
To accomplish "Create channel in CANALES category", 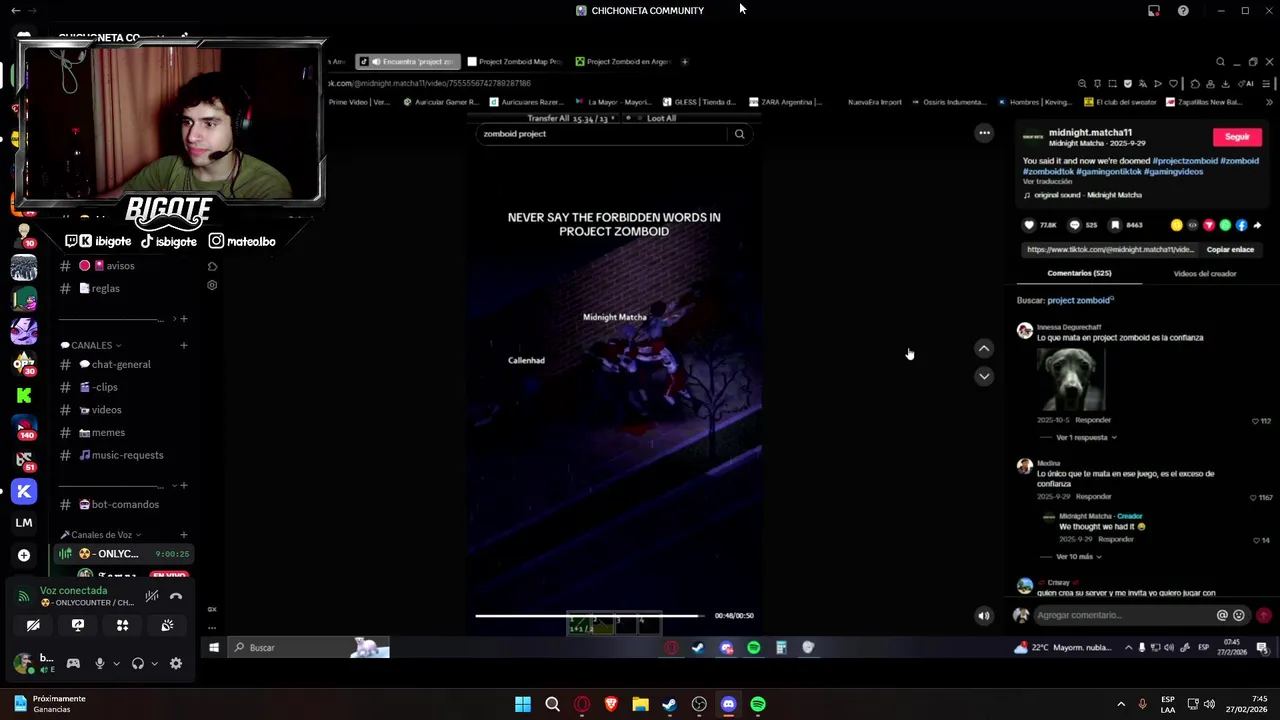I will click(184, 345).
